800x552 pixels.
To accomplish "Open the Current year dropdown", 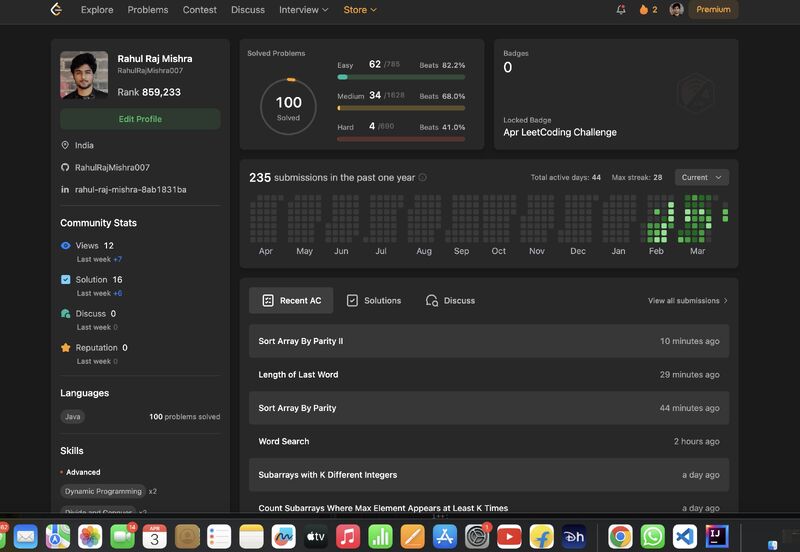I will pos(701,177).
